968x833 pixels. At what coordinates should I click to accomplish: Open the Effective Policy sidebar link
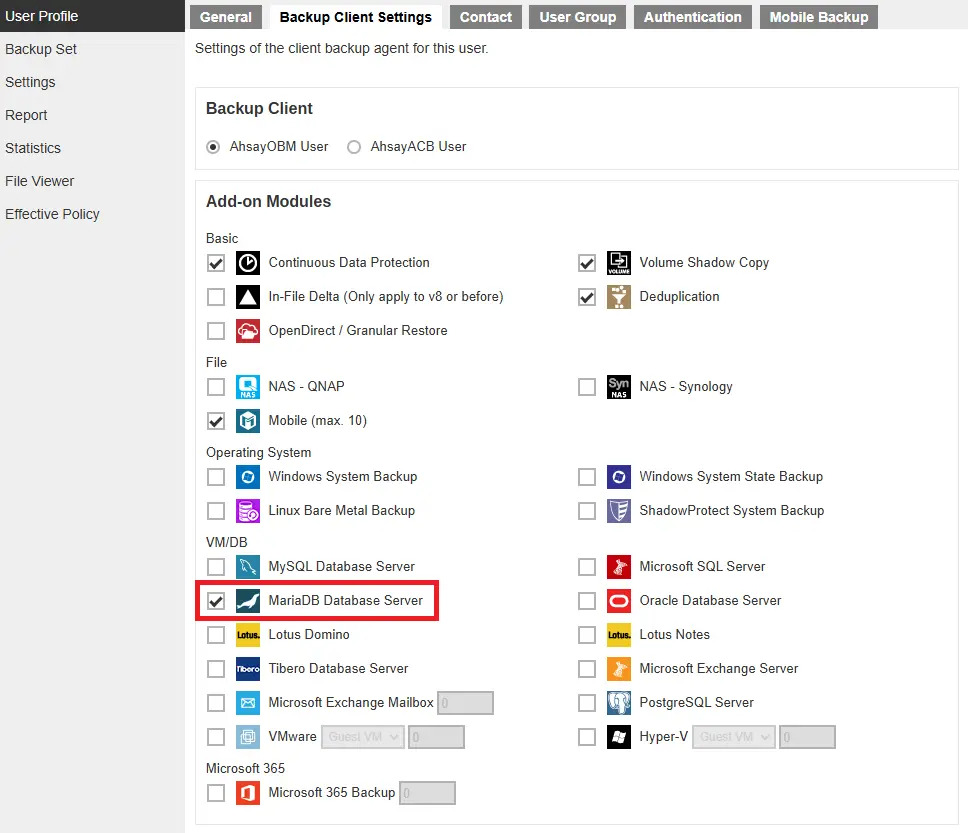[52, 214]
